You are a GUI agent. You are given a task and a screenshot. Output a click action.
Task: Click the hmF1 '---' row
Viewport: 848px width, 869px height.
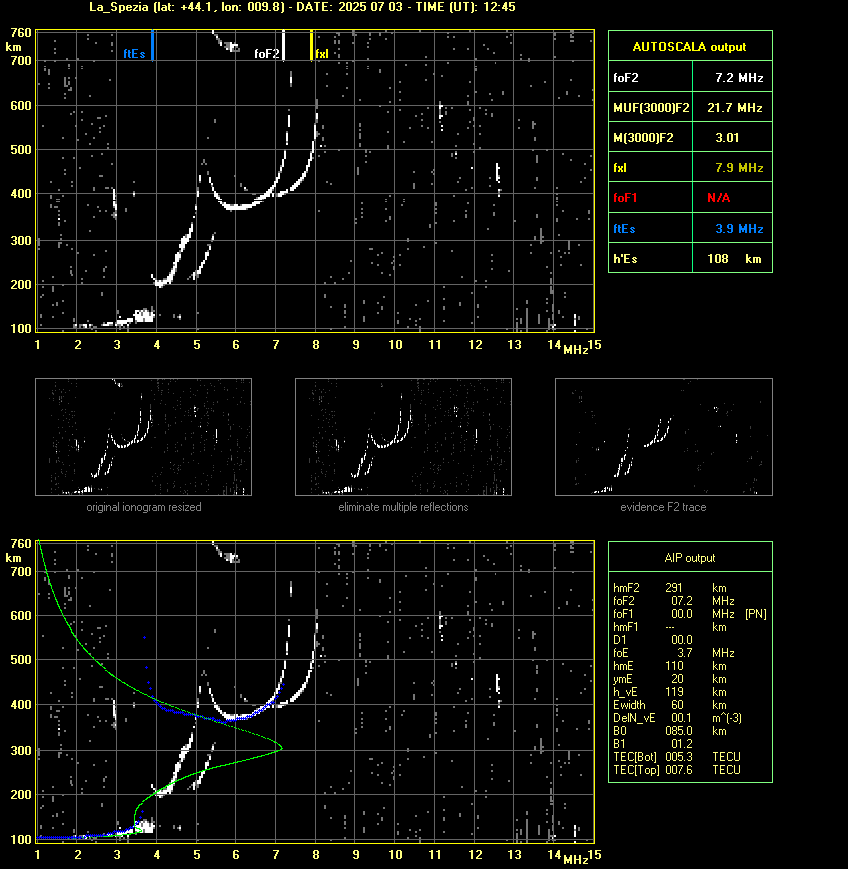point(670,627)
